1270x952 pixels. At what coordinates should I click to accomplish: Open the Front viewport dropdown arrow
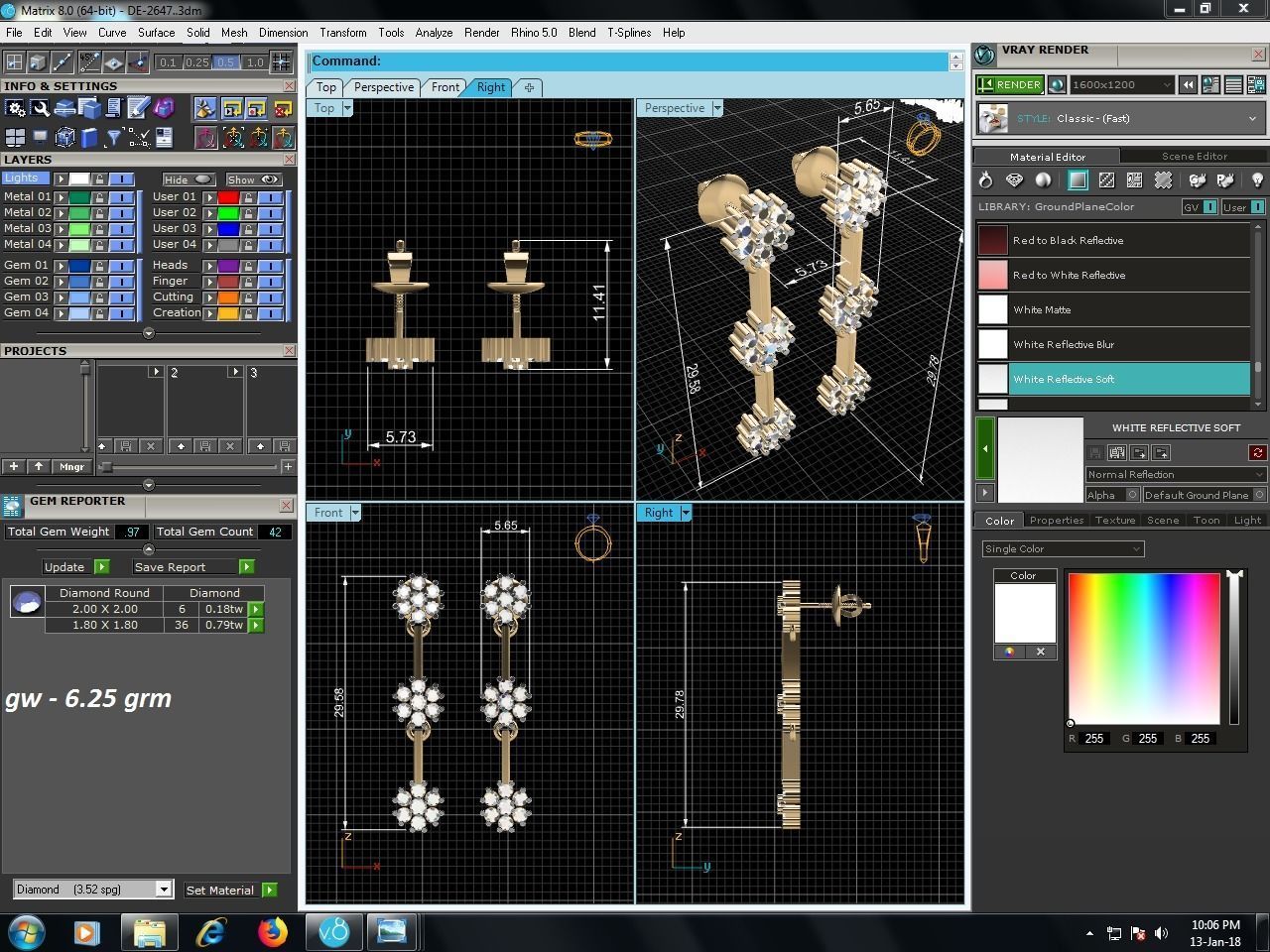355,513
